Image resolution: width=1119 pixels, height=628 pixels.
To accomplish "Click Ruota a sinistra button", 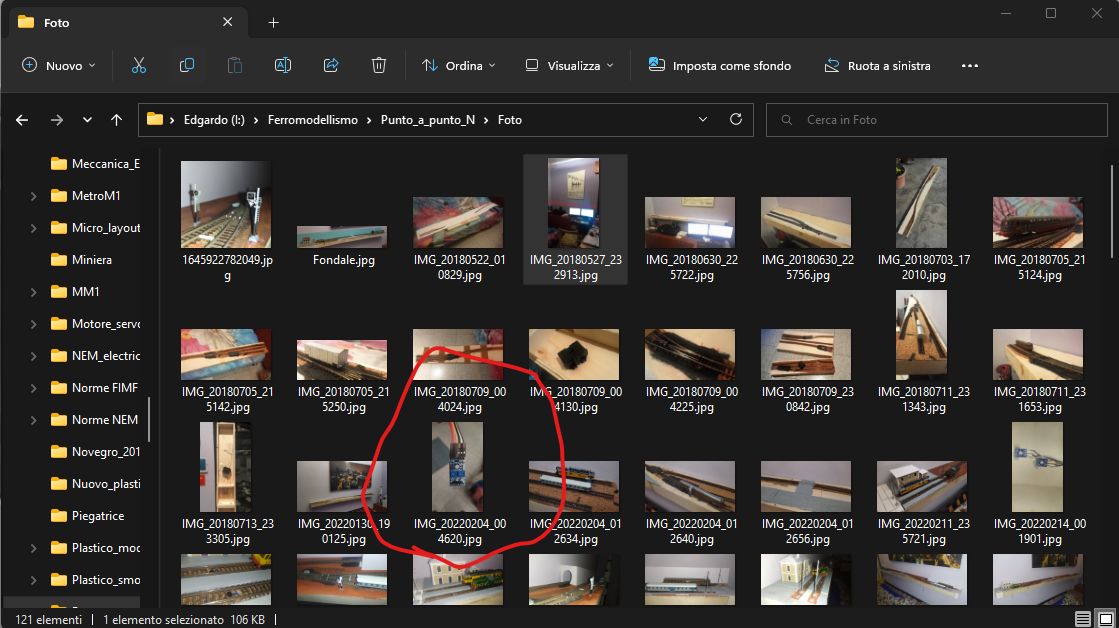I will click(x=877, y=66).
